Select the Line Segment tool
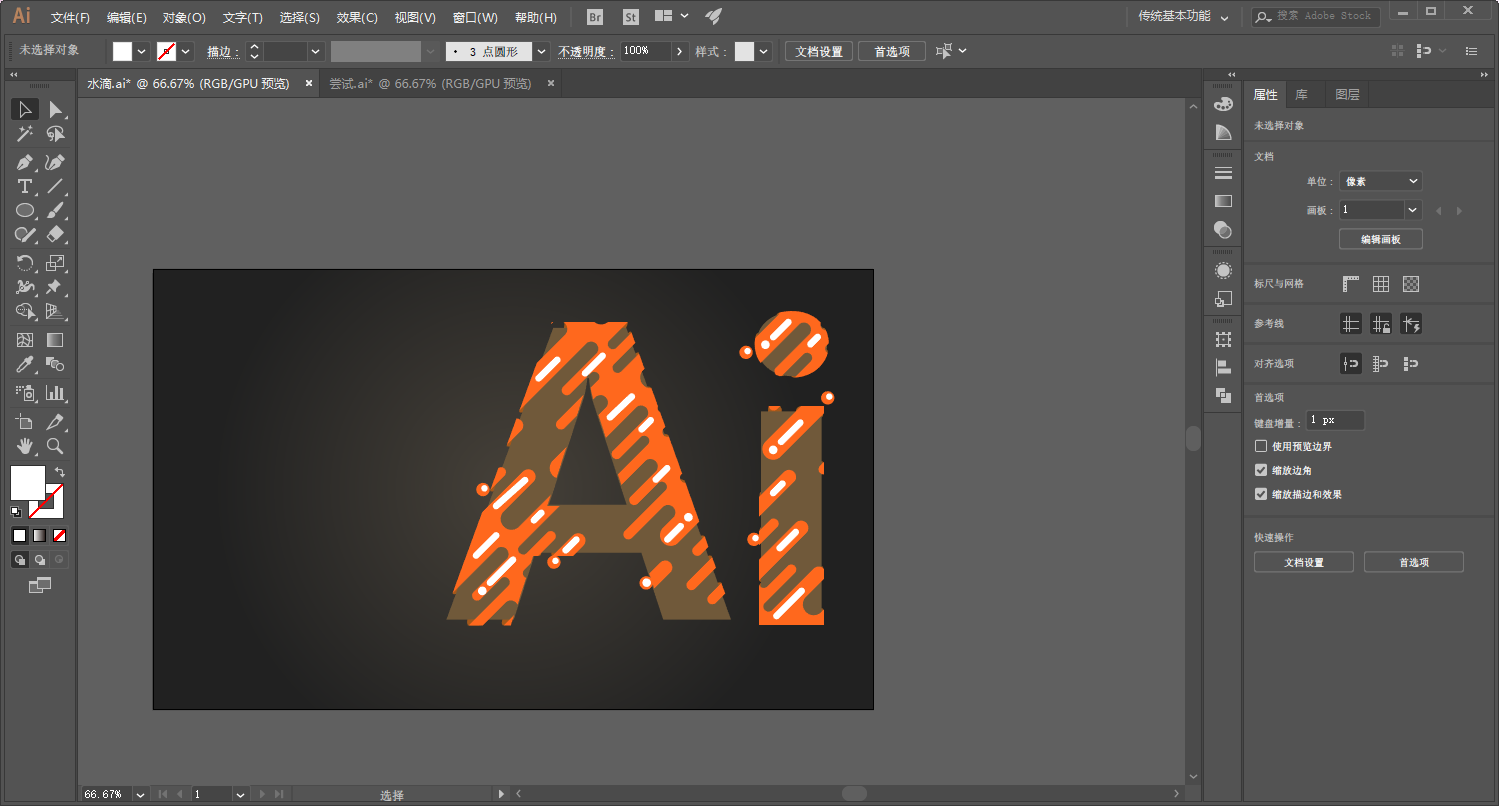The width and height of the screenshot is (1499, 806). click(x=56, y=186)
